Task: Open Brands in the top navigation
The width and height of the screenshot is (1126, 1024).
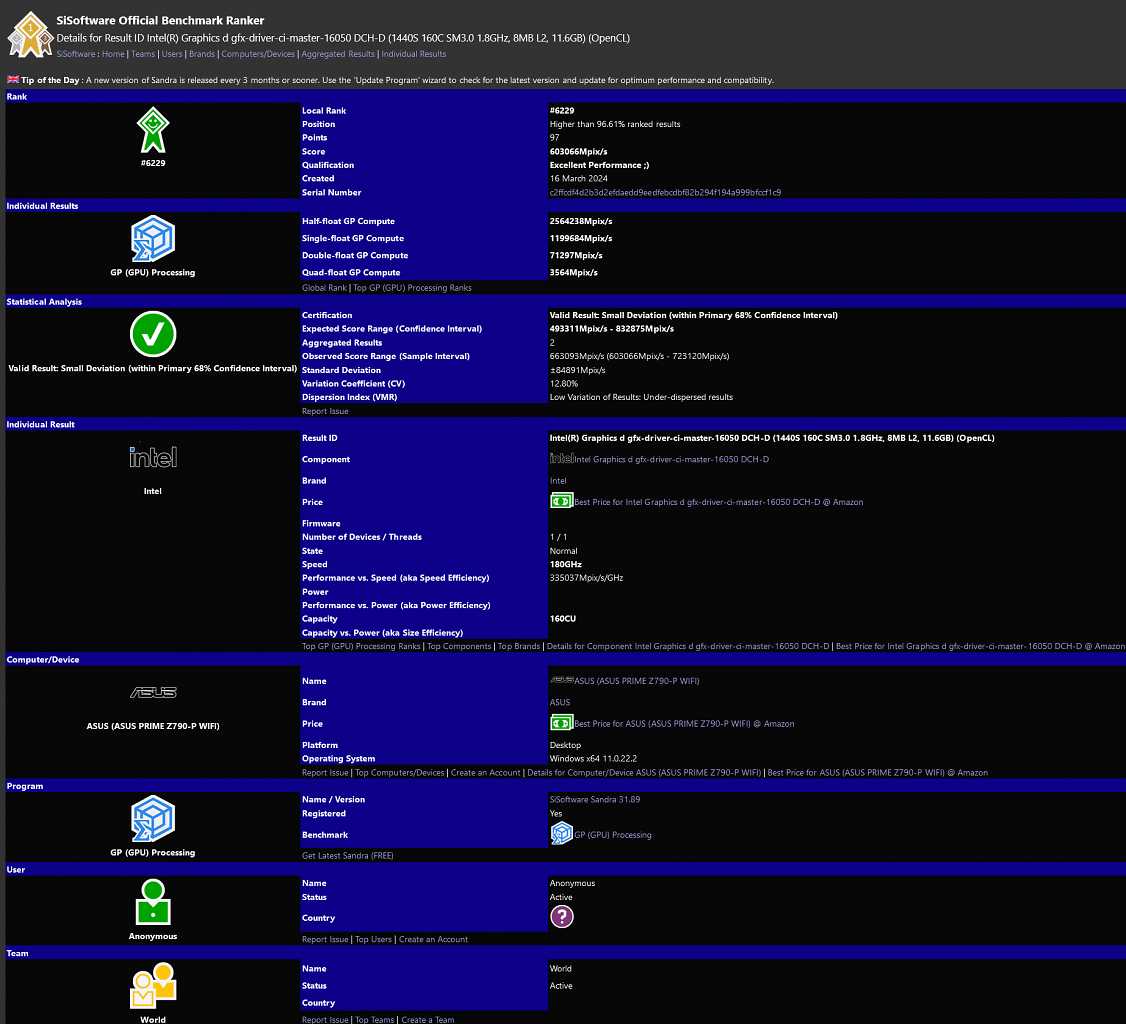Action: point(202,54)
